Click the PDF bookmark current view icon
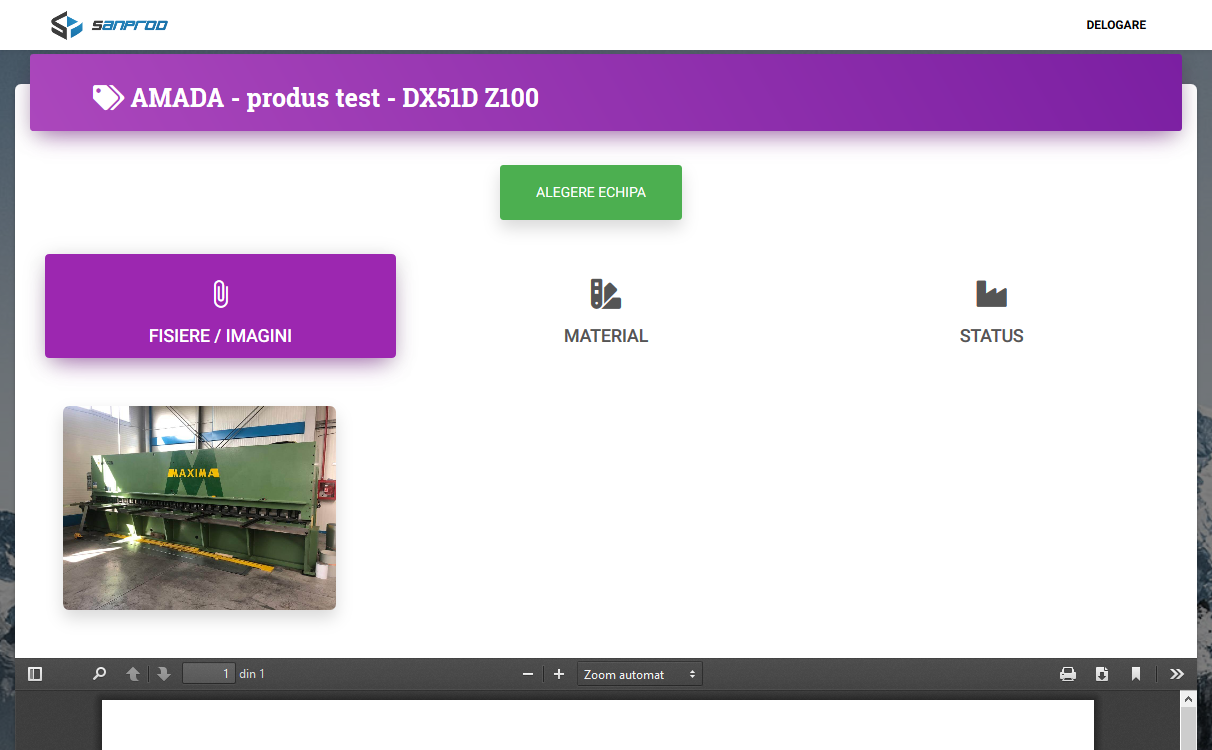The height and width of the screenshot is (750, 1212). (x=1136, y=674)
